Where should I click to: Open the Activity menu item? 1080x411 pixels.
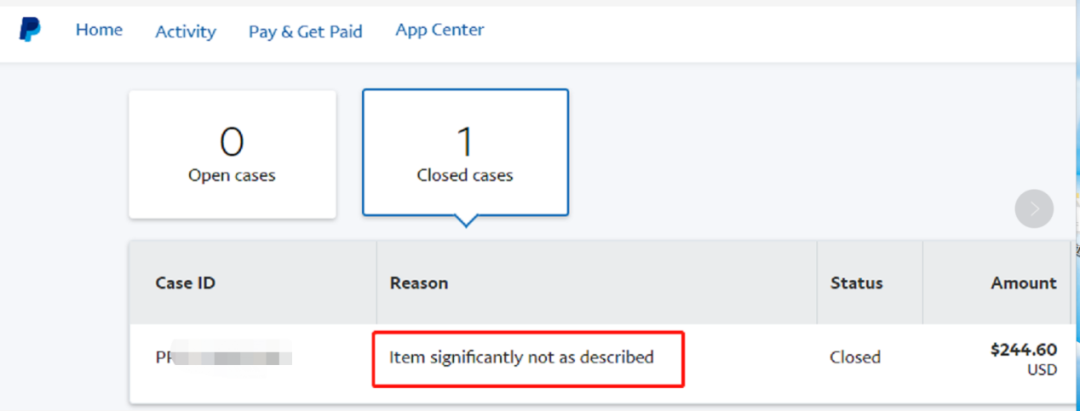185,32
